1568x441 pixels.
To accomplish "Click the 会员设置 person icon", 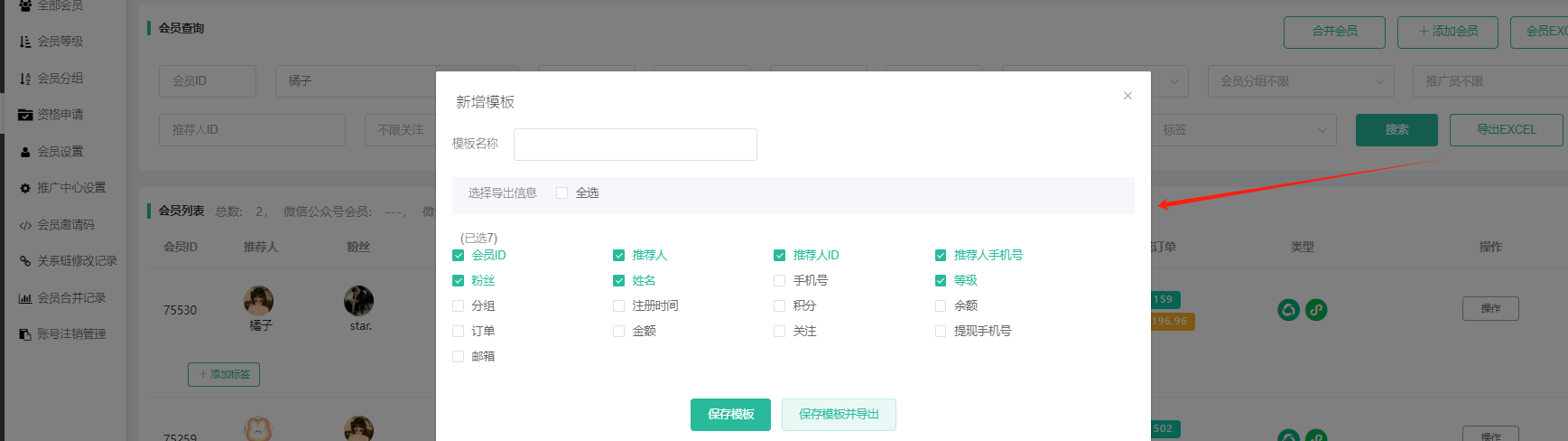I will [x=25, y=152].
